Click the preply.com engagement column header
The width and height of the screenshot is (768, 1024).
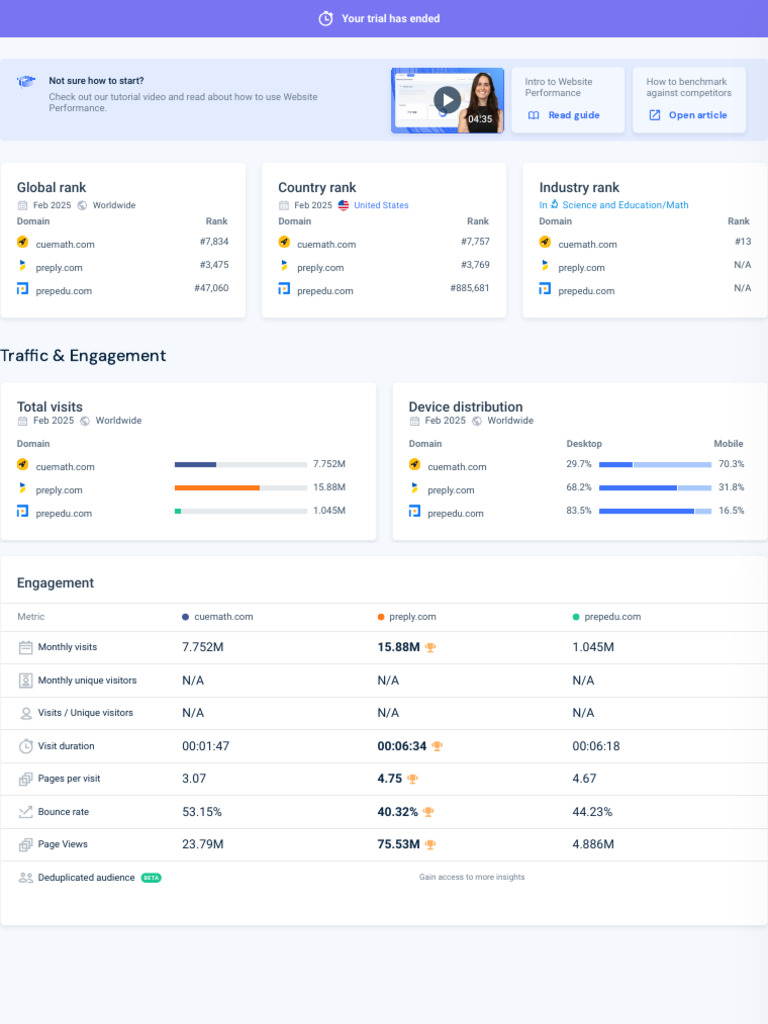point(412,617)
